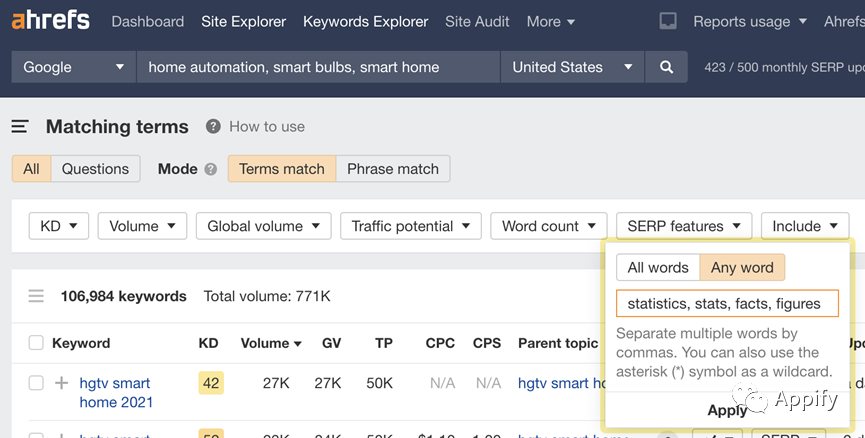This screenshot has height=438, width=865.
Task: Open the hgtv smart home parent topic link
Action: point(560,383)
